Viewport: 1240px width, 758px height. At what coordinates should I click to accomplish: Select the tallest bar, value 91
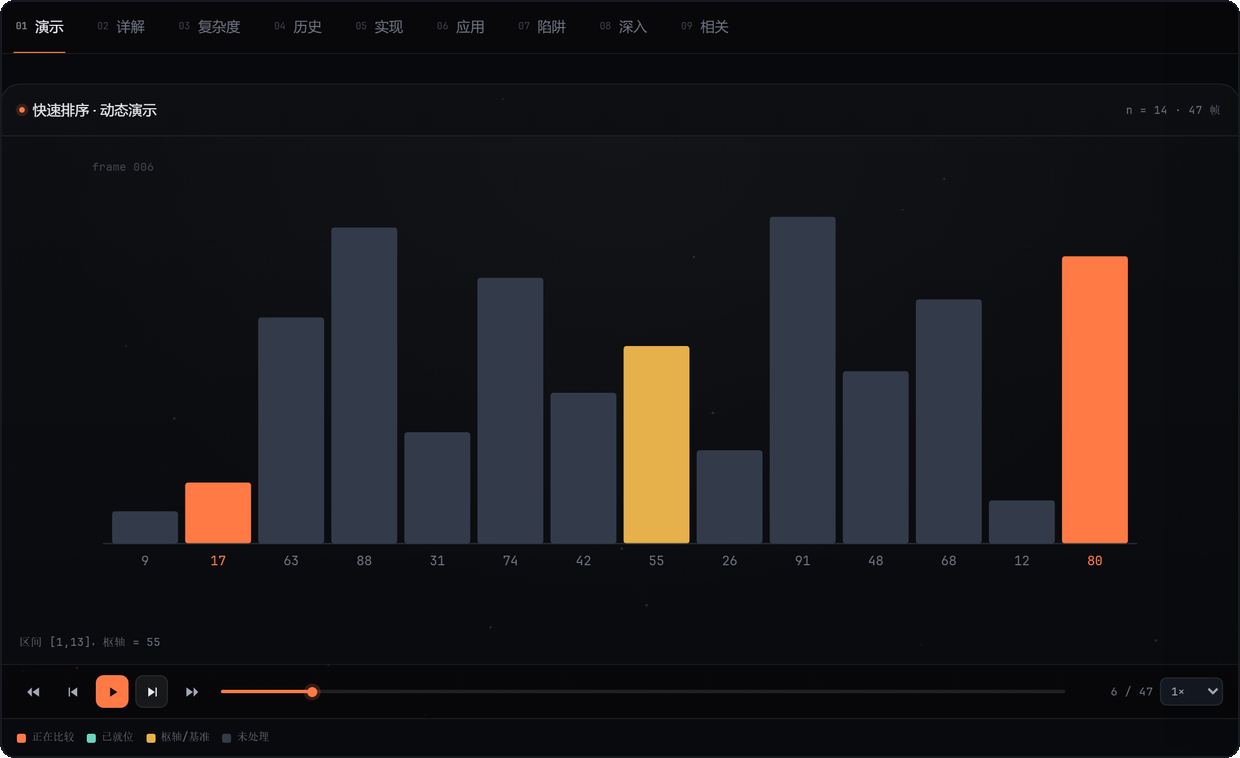coord(803,380)
